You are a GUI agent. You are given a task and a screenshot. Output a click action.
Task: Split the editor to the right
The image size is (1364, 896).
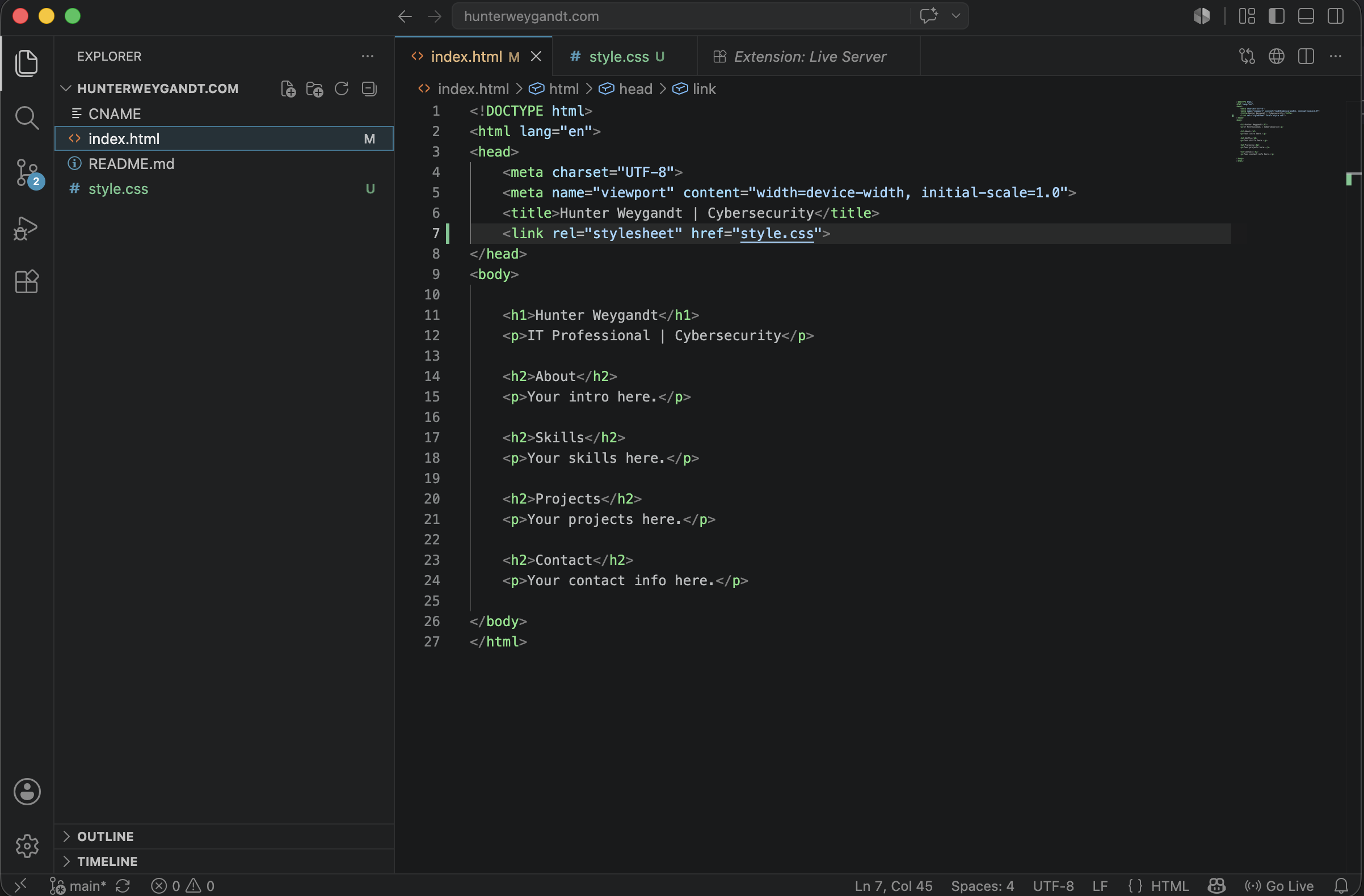(1306, 56)
